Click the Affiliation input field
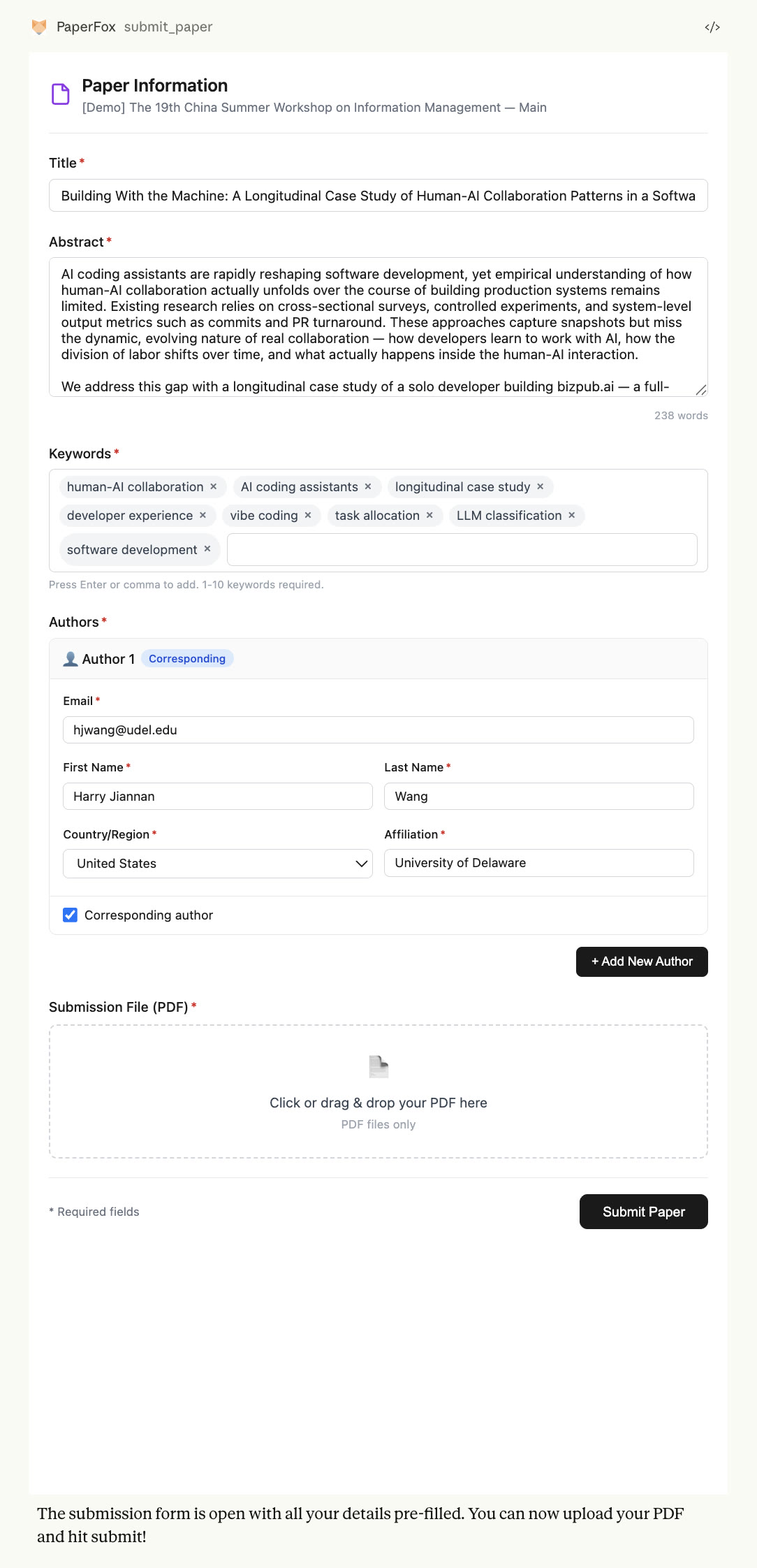The width and height of the screenshot is (757, 1568). click(x=538, y=863)
